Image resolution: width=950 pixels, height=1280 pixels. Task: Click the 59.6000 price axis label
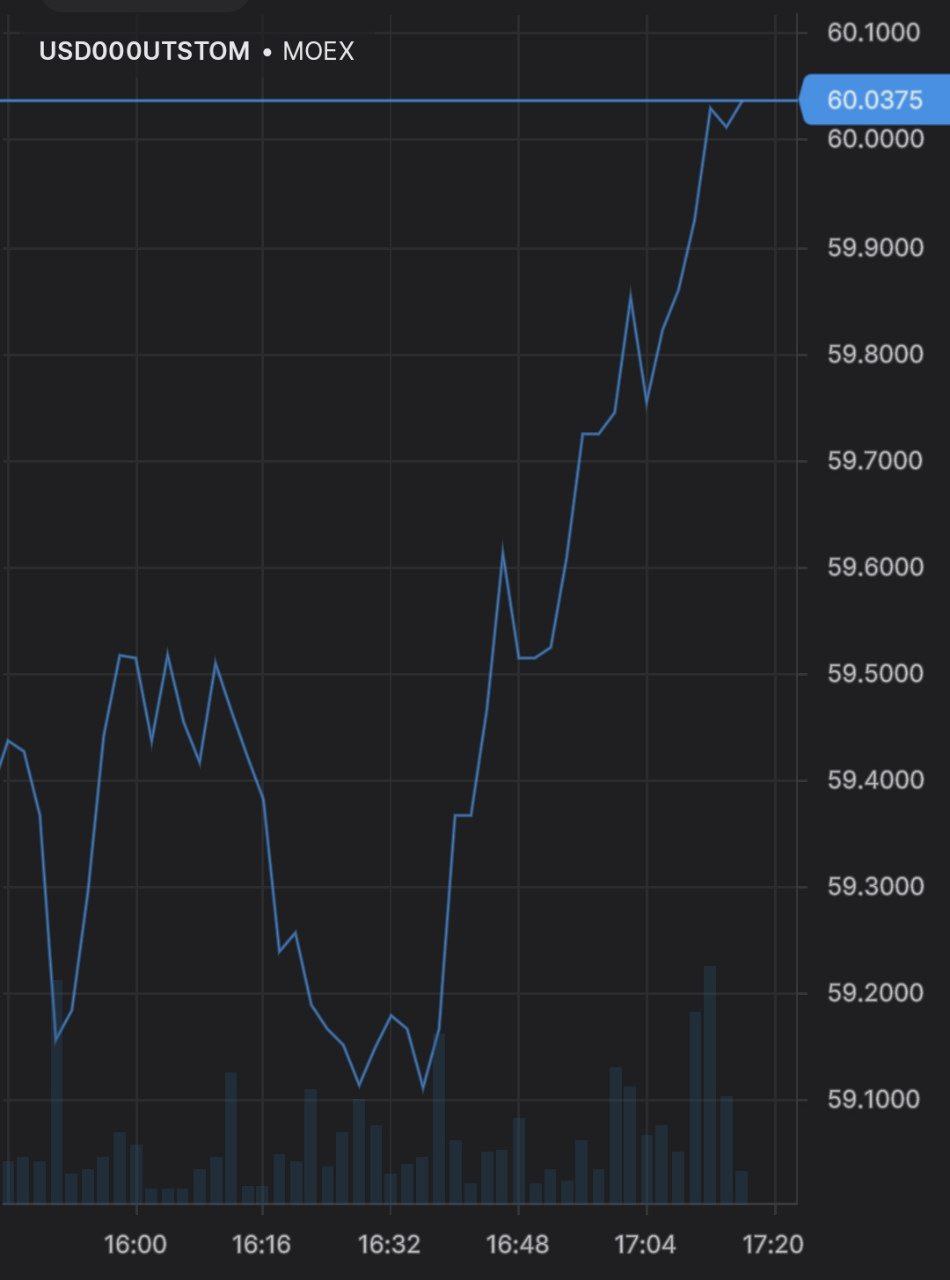coord(874,567)
